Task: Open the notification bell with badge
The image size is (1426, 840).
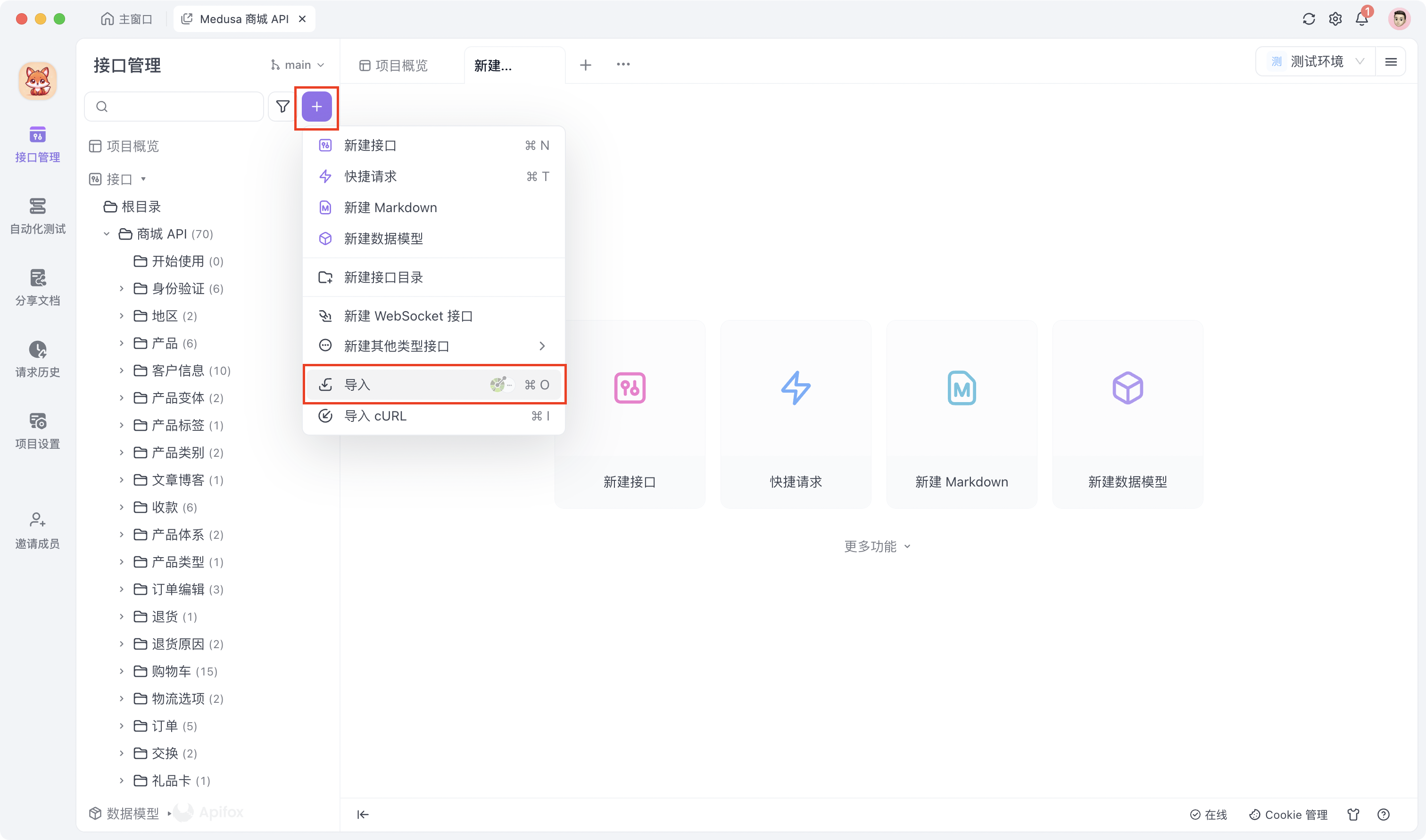Action: [x=1362, y=19]
